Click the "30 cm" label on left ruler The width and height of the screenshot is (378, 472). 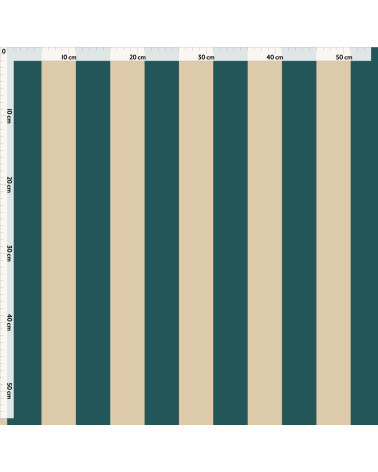(9, 253)
